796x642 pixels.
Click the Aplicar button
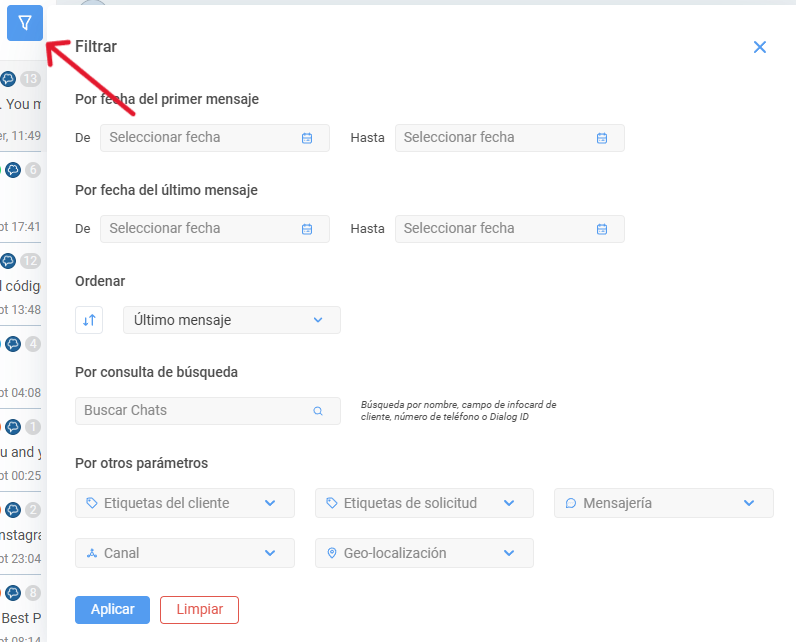coord(112,610)
